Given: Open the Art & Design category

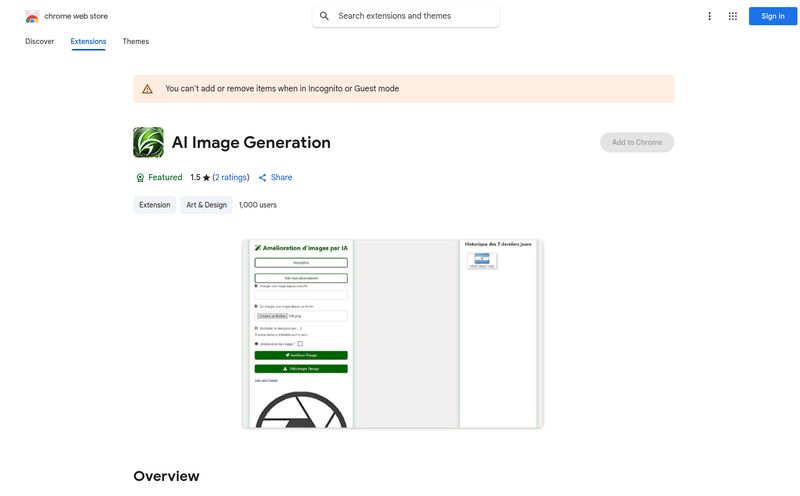Looking at the screenshot, I should click(206, 205).
